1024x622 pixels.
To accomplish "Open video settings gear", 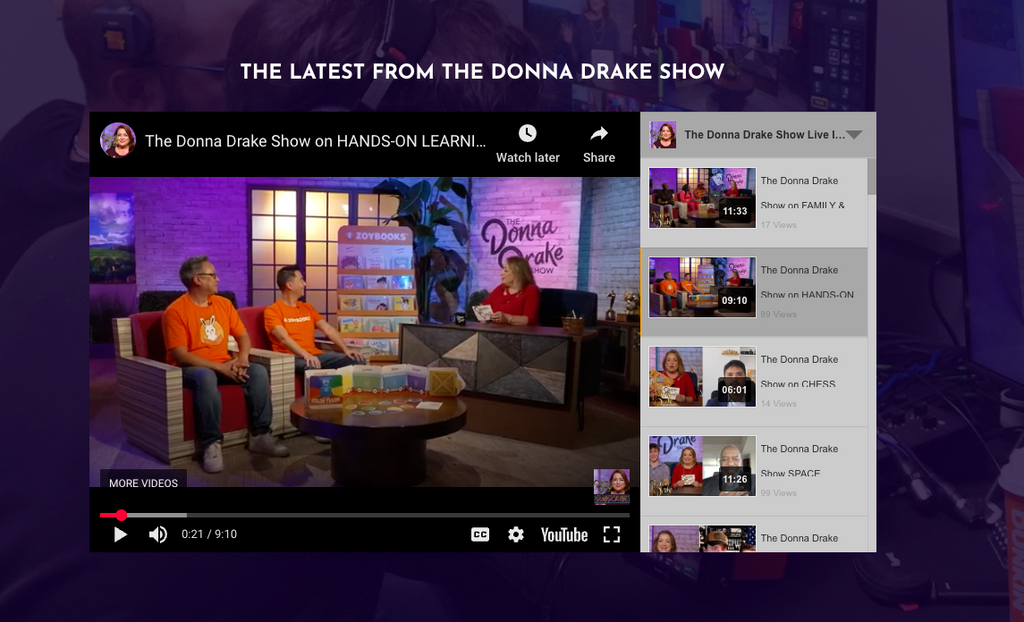I will [x=516, y=534].
